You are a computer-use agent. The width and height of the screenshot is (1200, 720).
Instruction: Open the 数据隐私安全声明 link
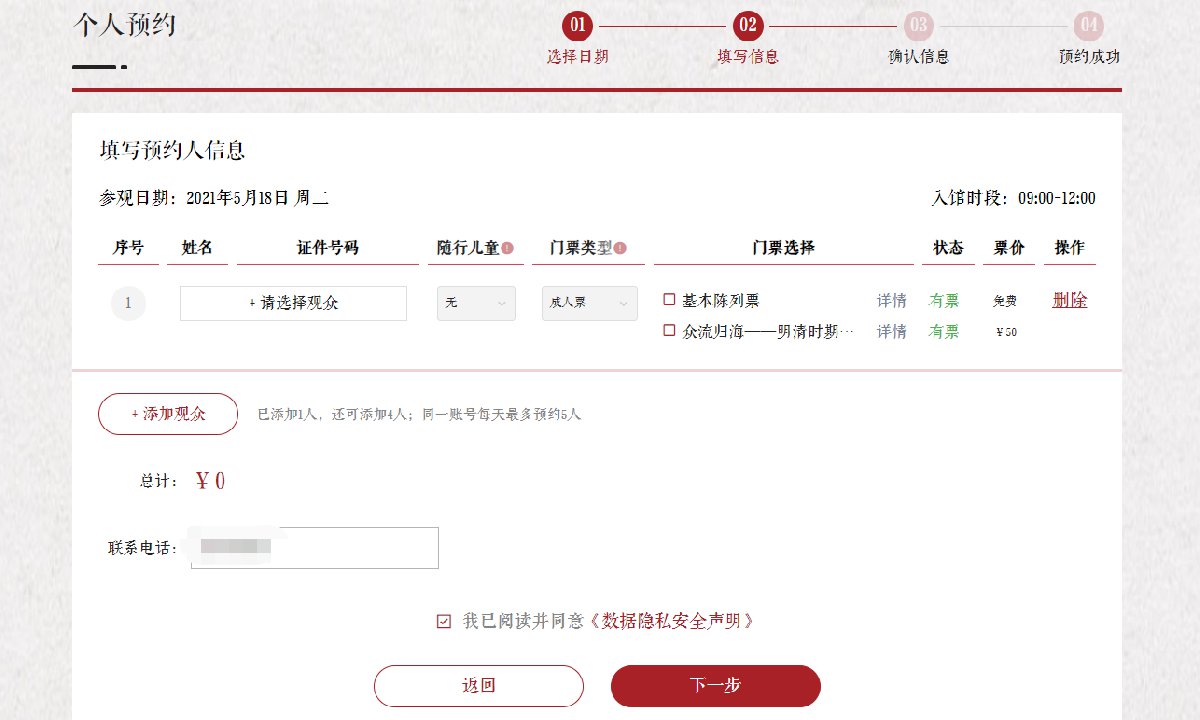pos(671,621)
